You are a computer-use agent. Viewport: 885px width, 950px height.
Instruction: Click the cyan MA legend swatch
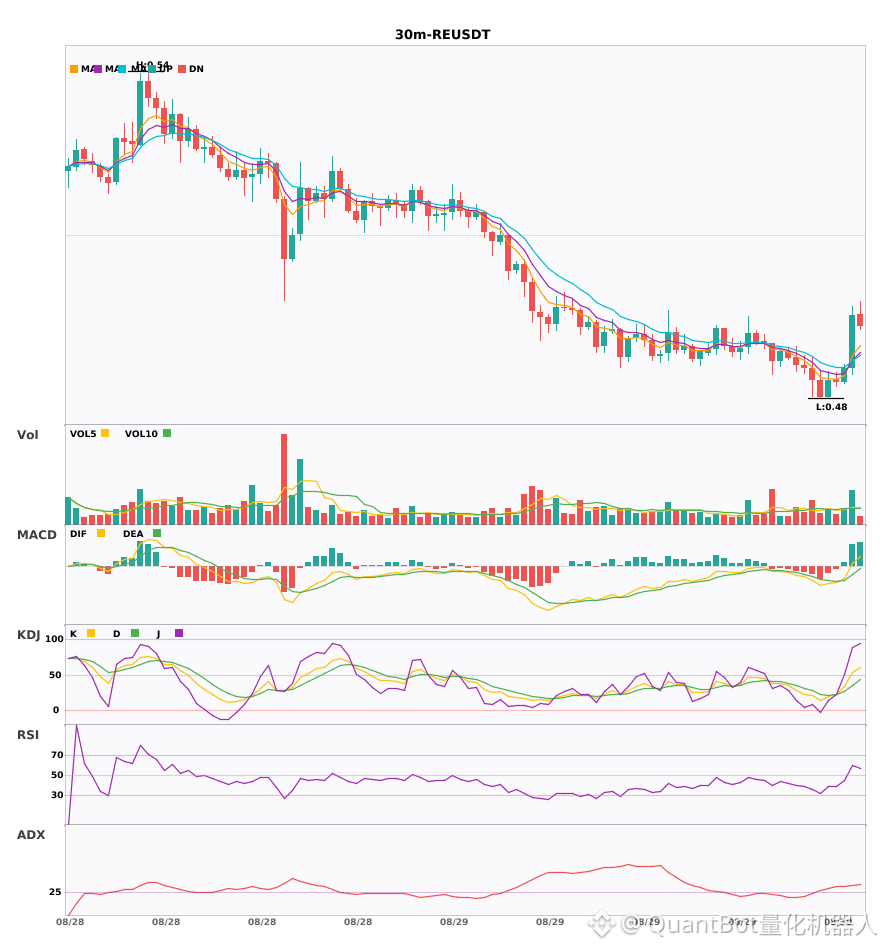pyautogui.click(x=122, y=69)
